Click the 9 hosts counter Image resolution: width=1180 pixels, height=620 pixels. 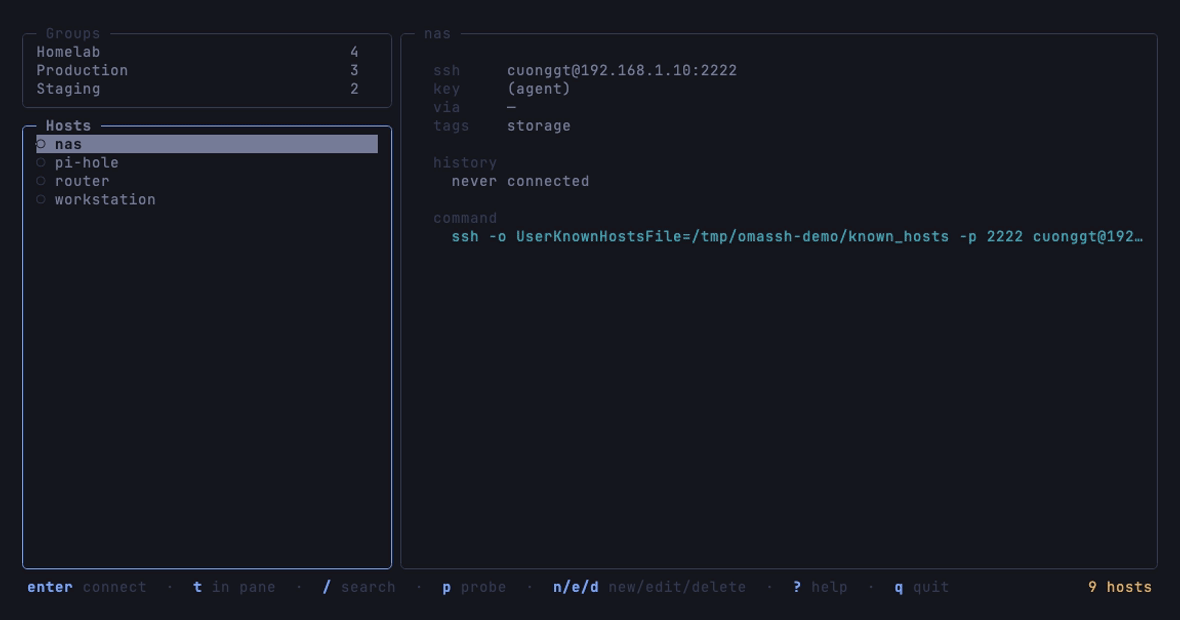[x=1120, y=587]
